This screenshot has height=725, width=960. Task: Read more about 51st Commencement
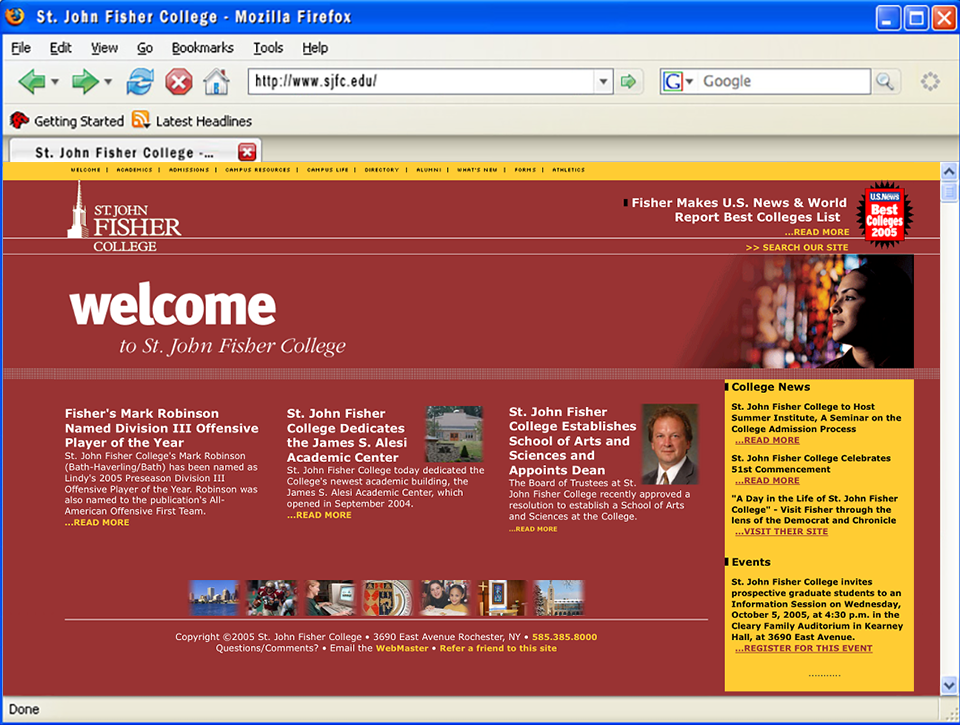coord(767,481)
